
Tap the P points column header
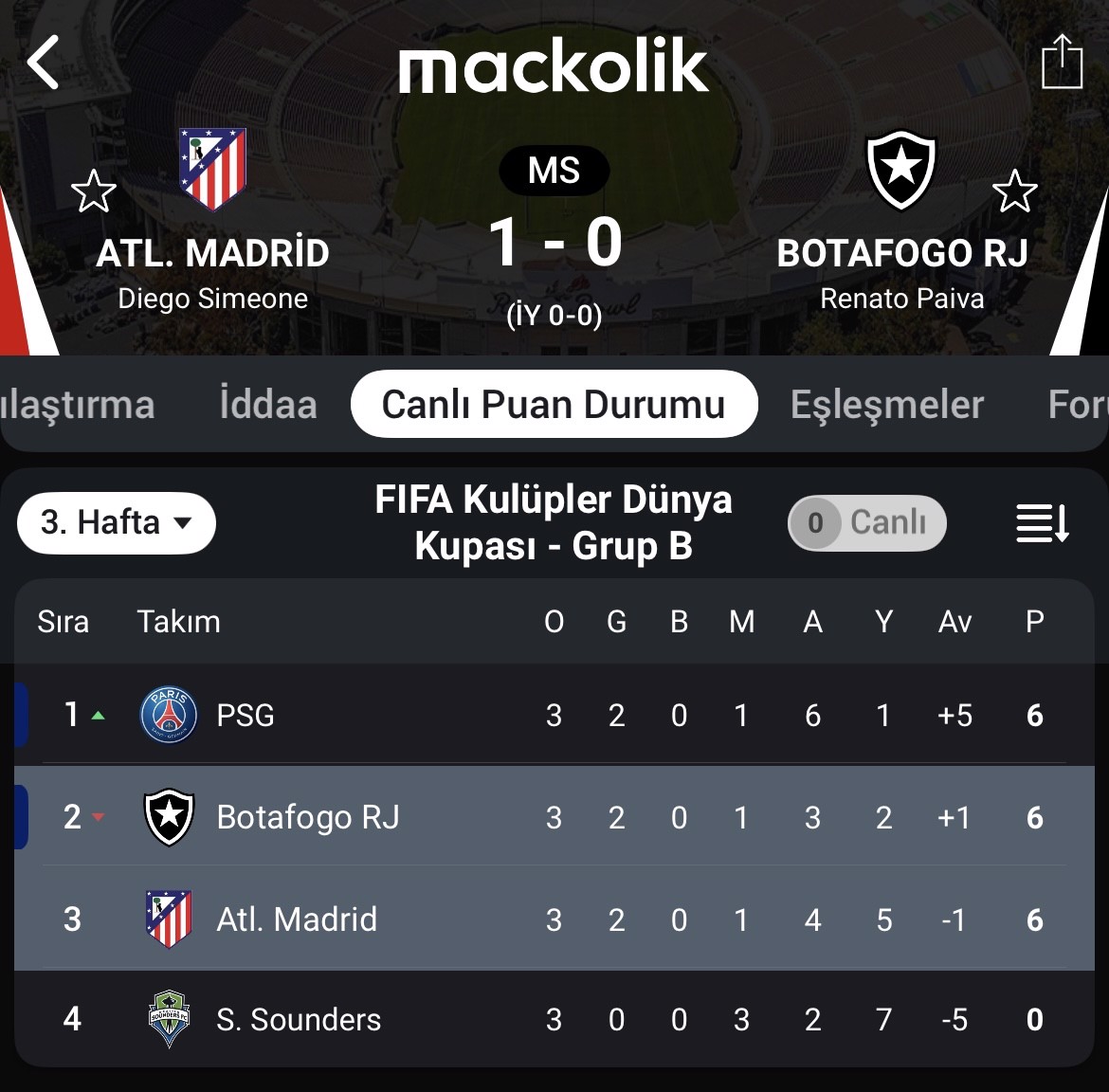[1035, 622]
